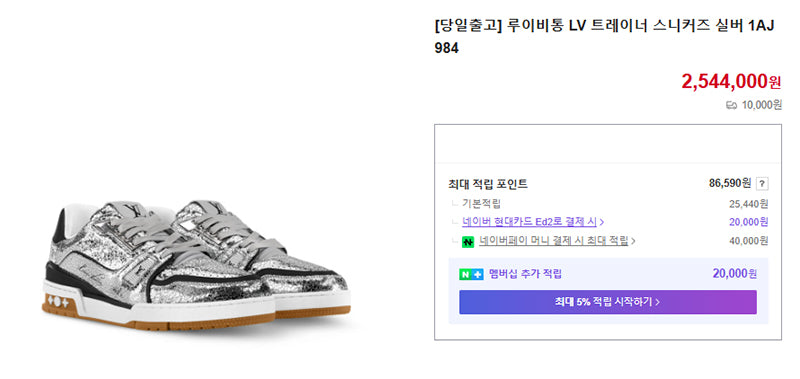Open the 네이버 현대카드 Ed2로 결제 시 link

pos(530,222)
